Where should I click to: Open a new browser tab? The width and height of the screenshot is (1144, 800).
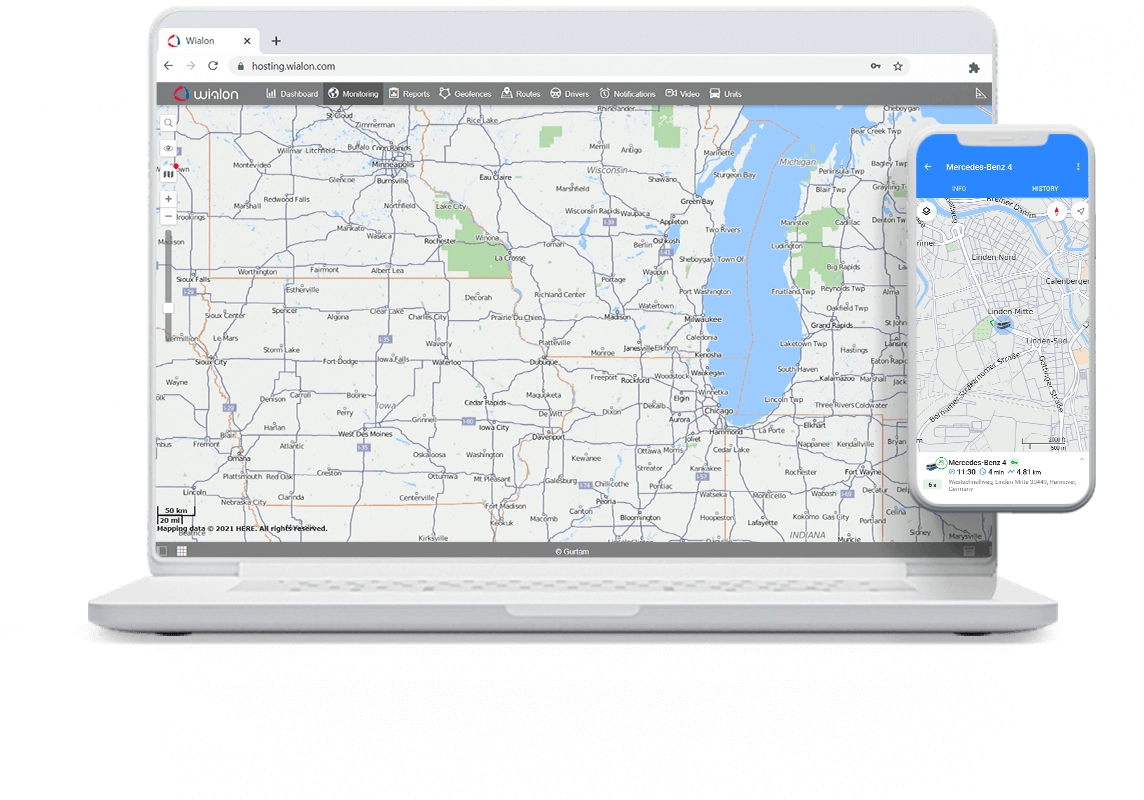[277, 41]
